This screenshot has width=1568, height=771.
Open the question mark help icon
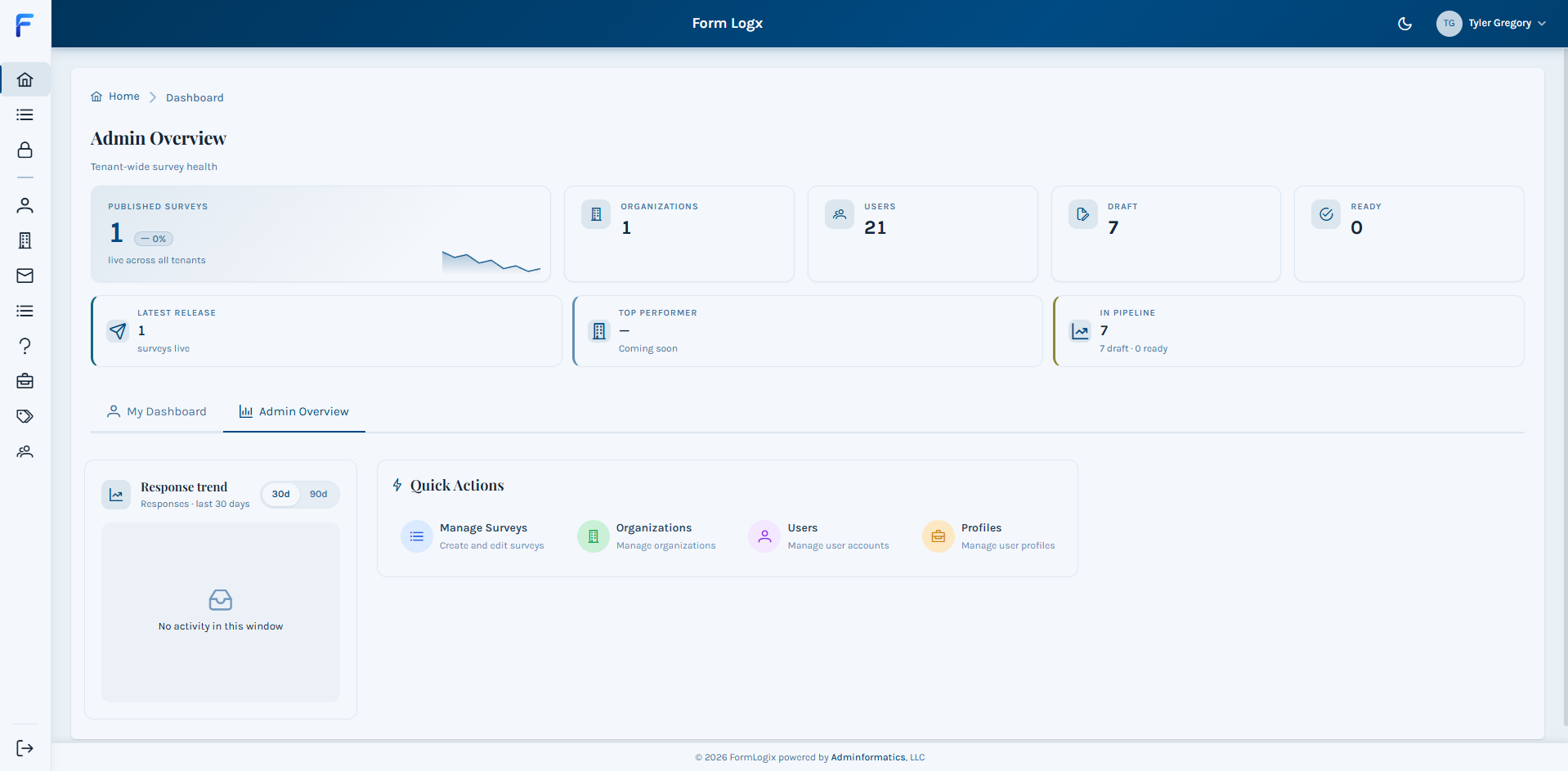25,346
